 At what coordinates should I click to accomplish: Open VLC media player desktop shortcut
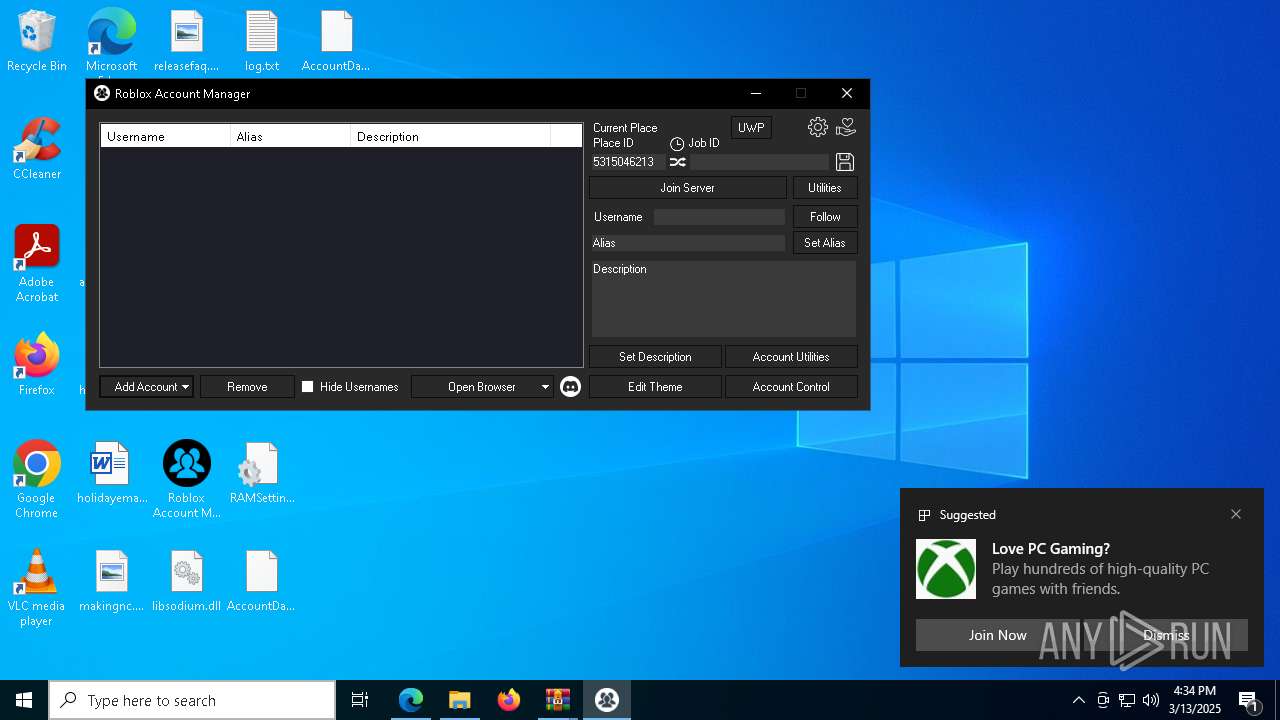tap(37, 588)
